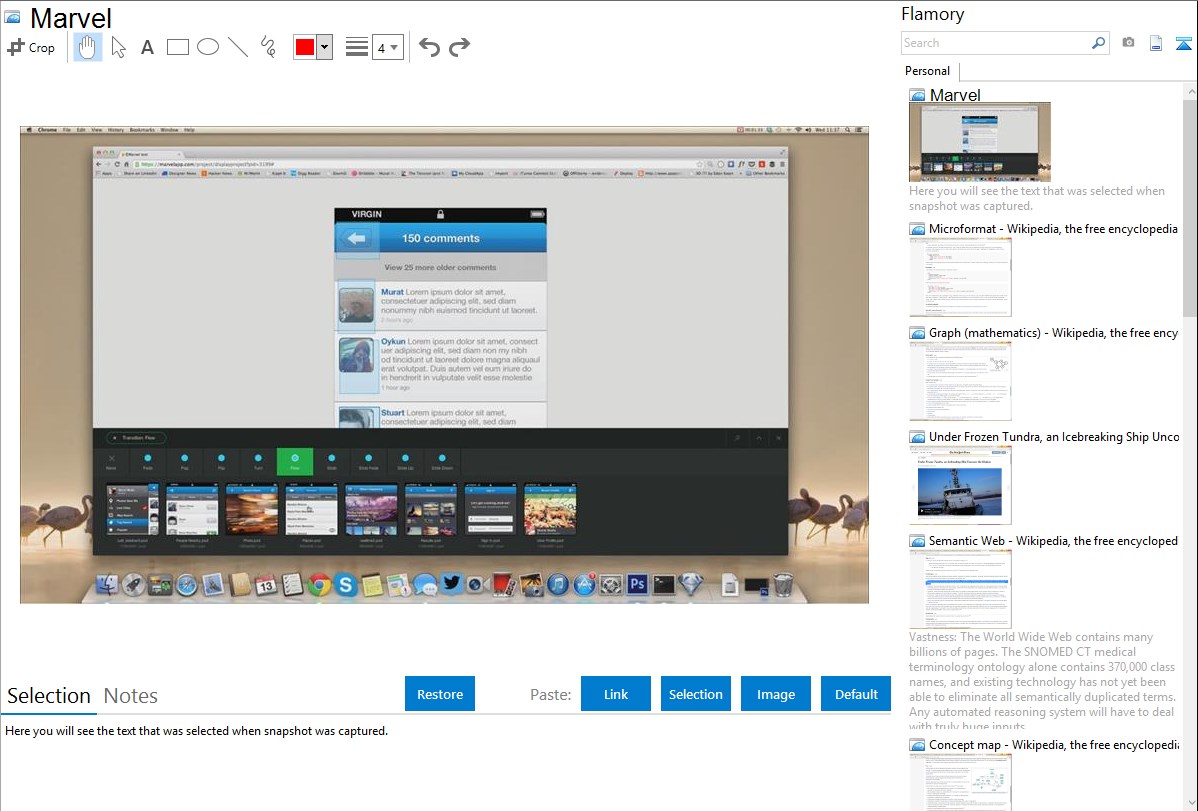Pick the ellipse shape tool
Viewport: 1198px width, 811px height.
click(208, 47)
